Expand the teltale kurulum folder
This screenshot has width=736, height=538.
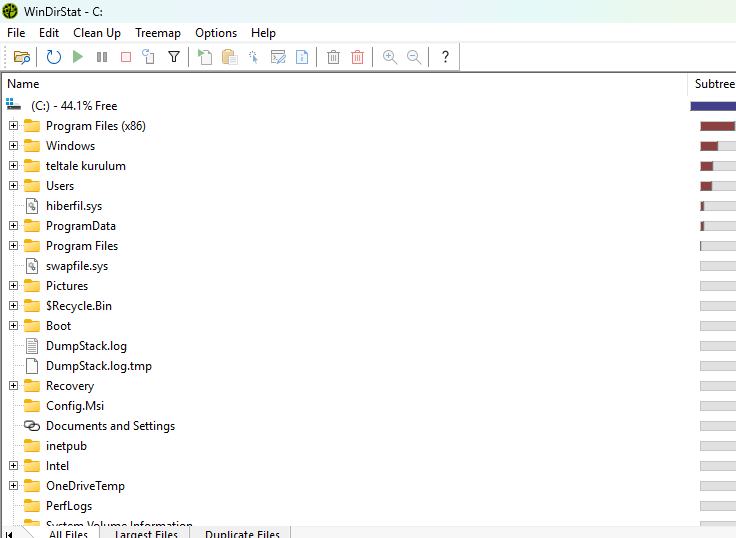click(14, 165)
